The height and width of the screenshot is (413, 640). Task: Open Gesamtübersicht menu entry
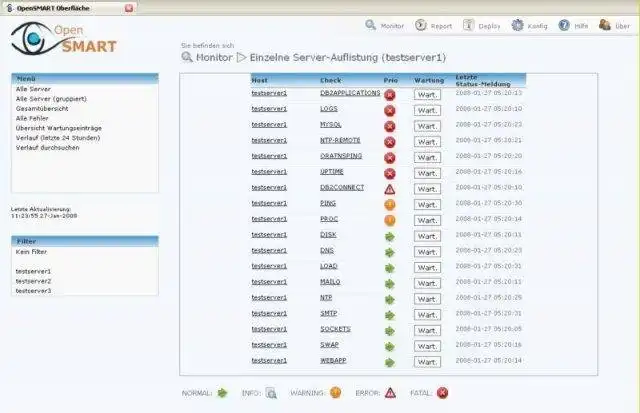tap(42, 109)
